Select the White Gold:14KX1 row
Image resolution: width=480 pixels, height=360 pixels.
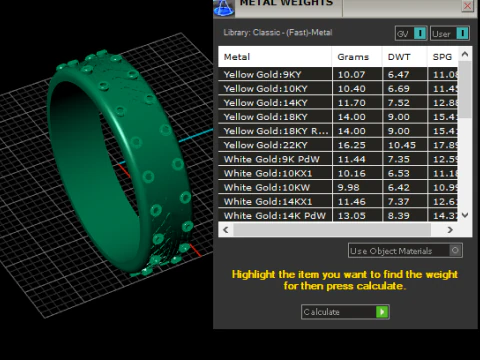(x=338, y=202)
